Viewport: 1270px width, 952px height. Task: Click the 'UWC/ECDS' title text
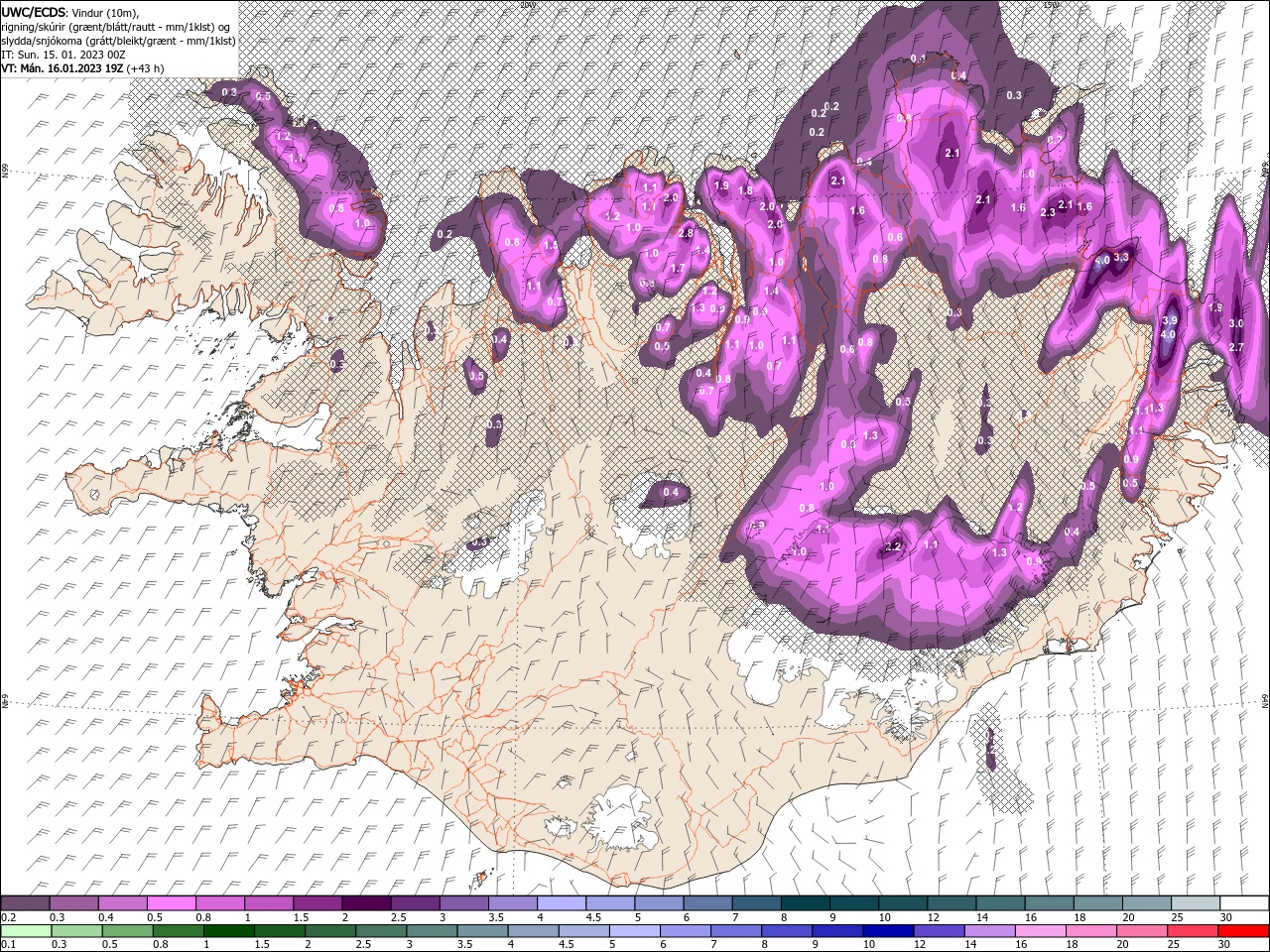[x=33, y=12]
